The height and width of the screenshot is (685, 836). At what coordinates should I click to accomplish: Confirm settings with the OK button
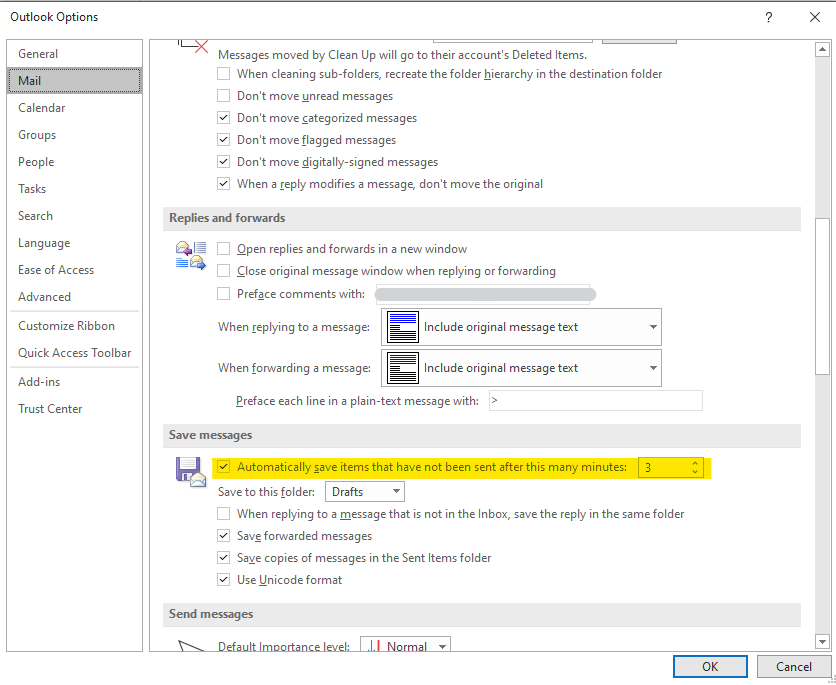coord(710,666)
